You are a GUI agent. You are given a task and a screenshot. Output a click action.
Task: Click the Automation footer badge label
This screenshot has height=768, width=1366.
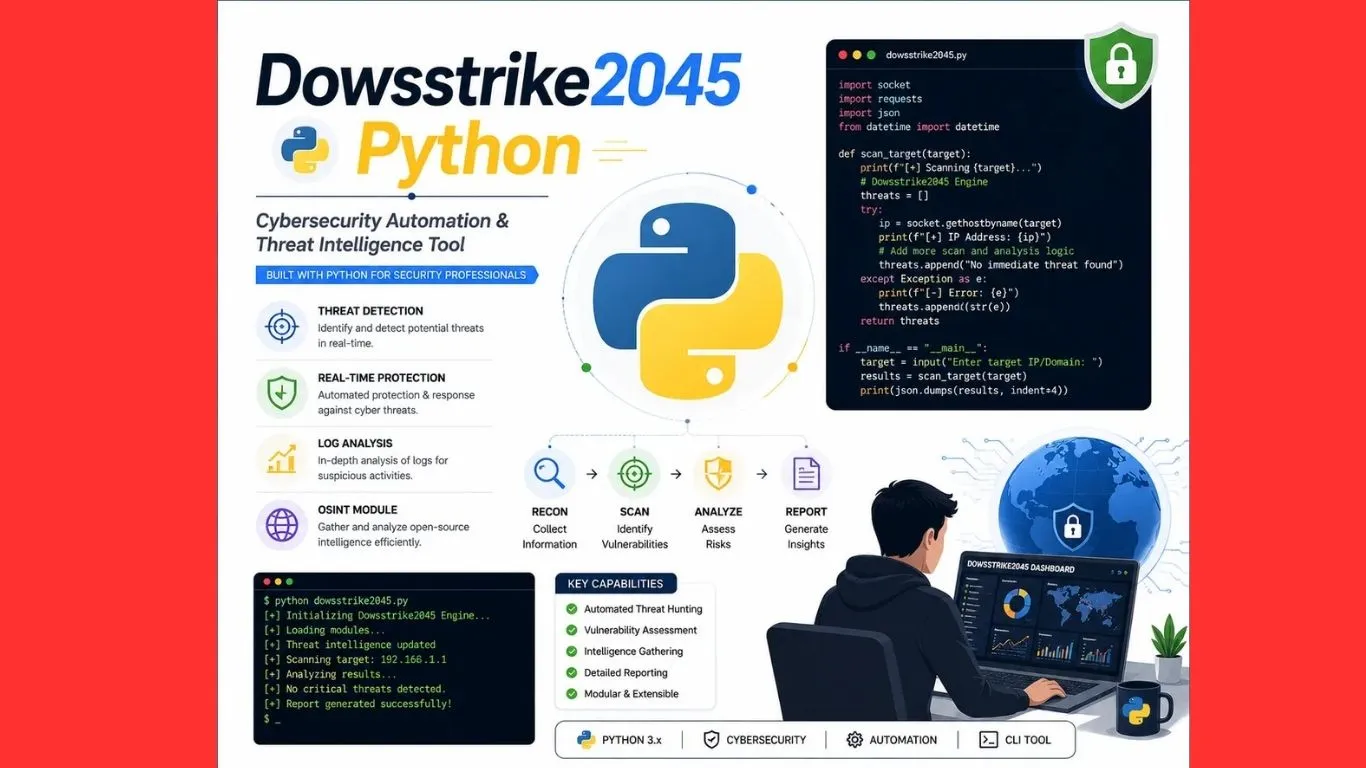(x=904, y=740)
